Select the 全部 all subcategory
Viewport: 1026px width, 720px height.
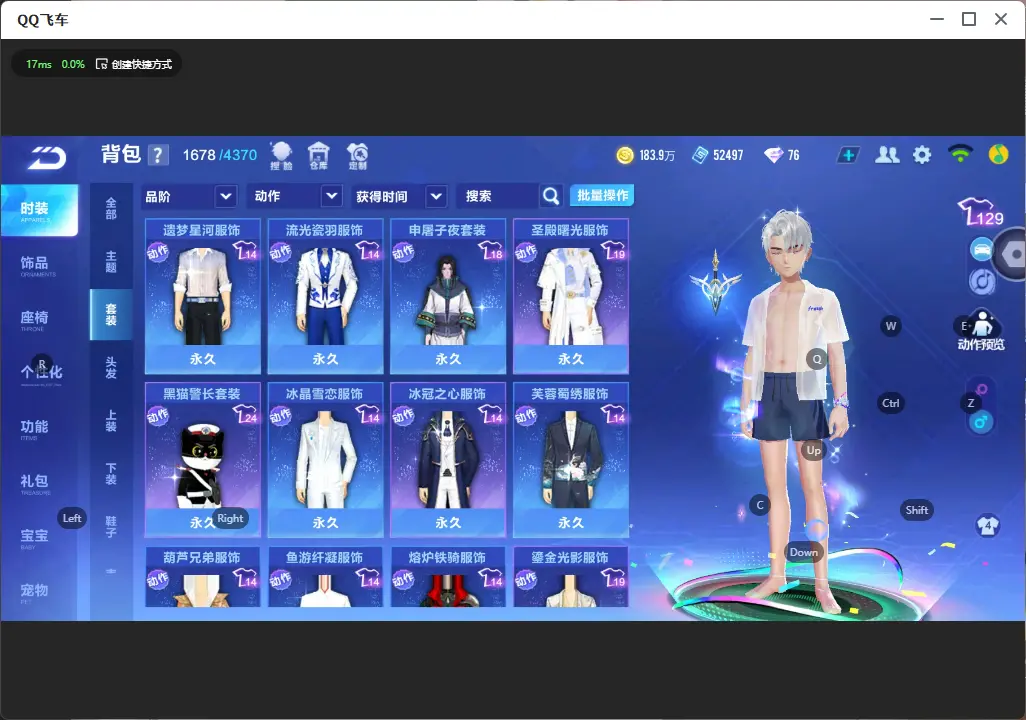pyautogui.click(x=111, y=208)
